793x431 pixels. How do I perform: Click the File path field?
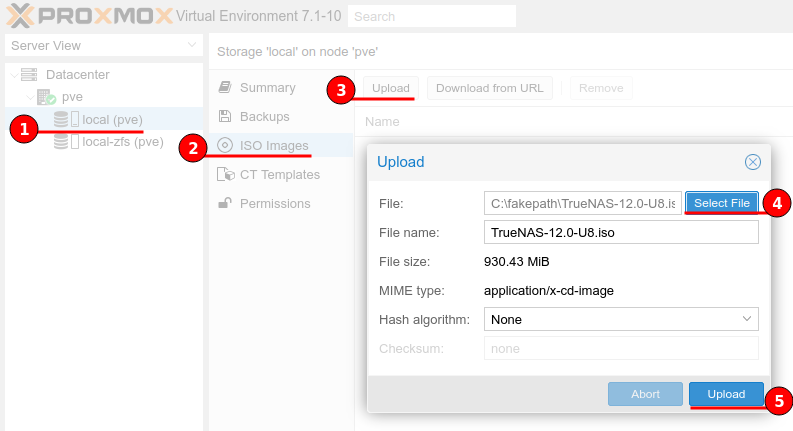pos(583,203)
